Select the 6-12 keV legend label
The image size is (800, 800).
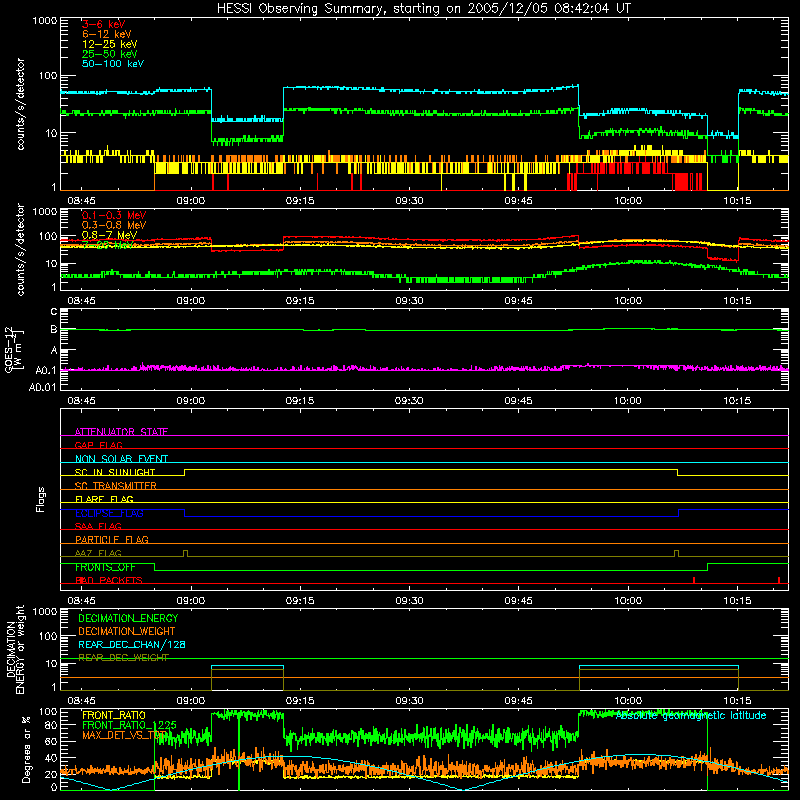pos(107,34)
